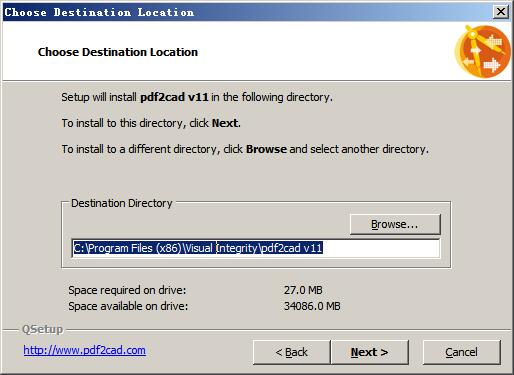Cancel the pdf2cad installation
The height and width of the screenshot is (375, 514).
(x=461, y=352)
